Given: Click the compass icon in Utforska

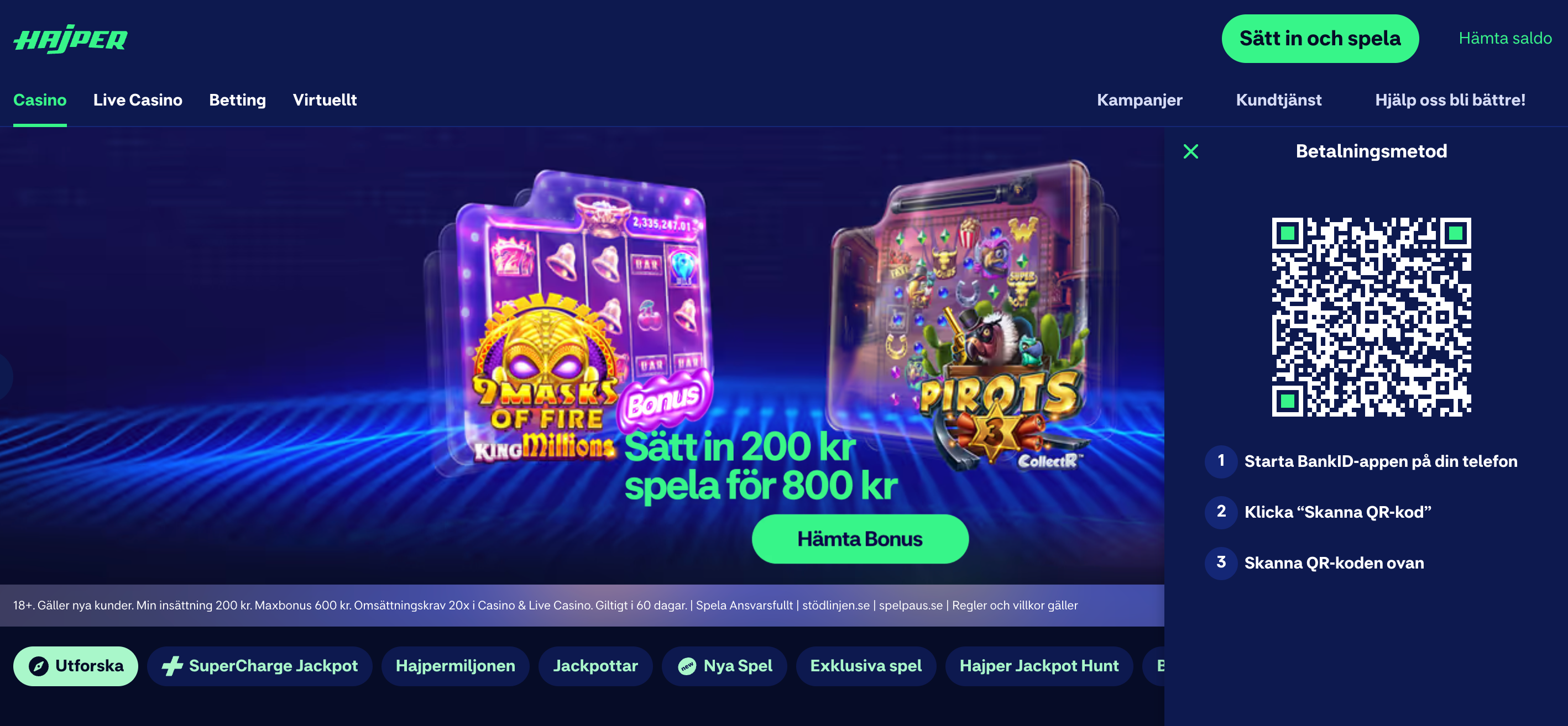Looking at the screenshot, I should pos(38,666).
